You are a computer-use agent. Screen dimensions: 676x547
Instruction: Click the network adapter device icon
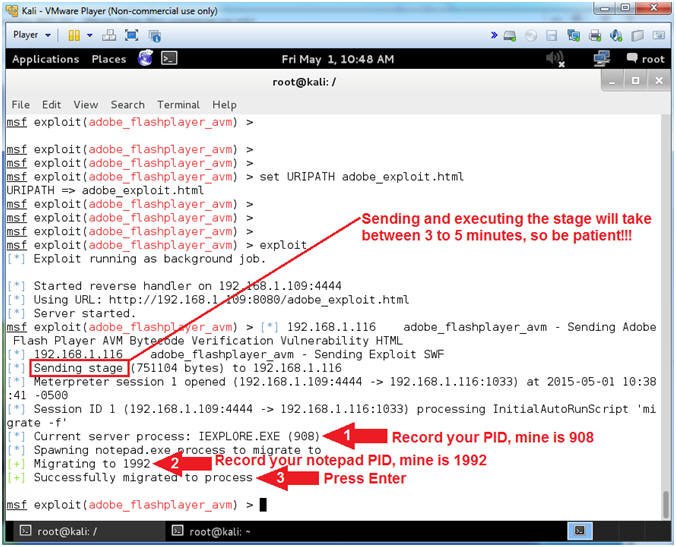point(573,36)
